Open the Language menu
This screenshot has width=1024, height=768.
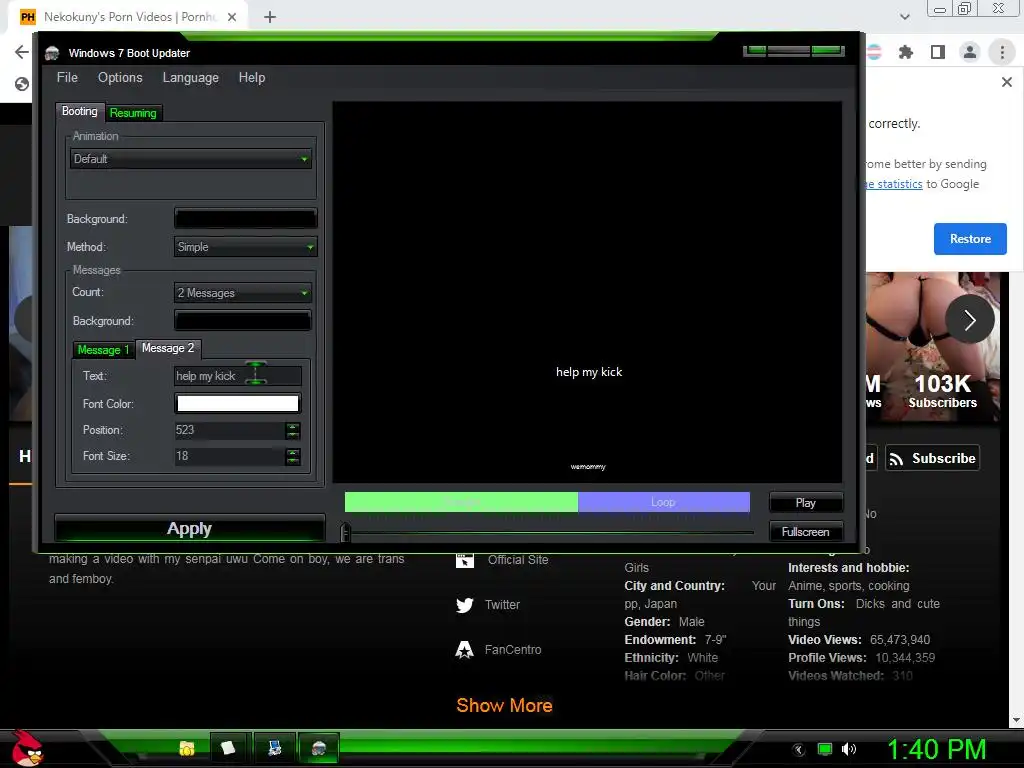tap(191, 78)
